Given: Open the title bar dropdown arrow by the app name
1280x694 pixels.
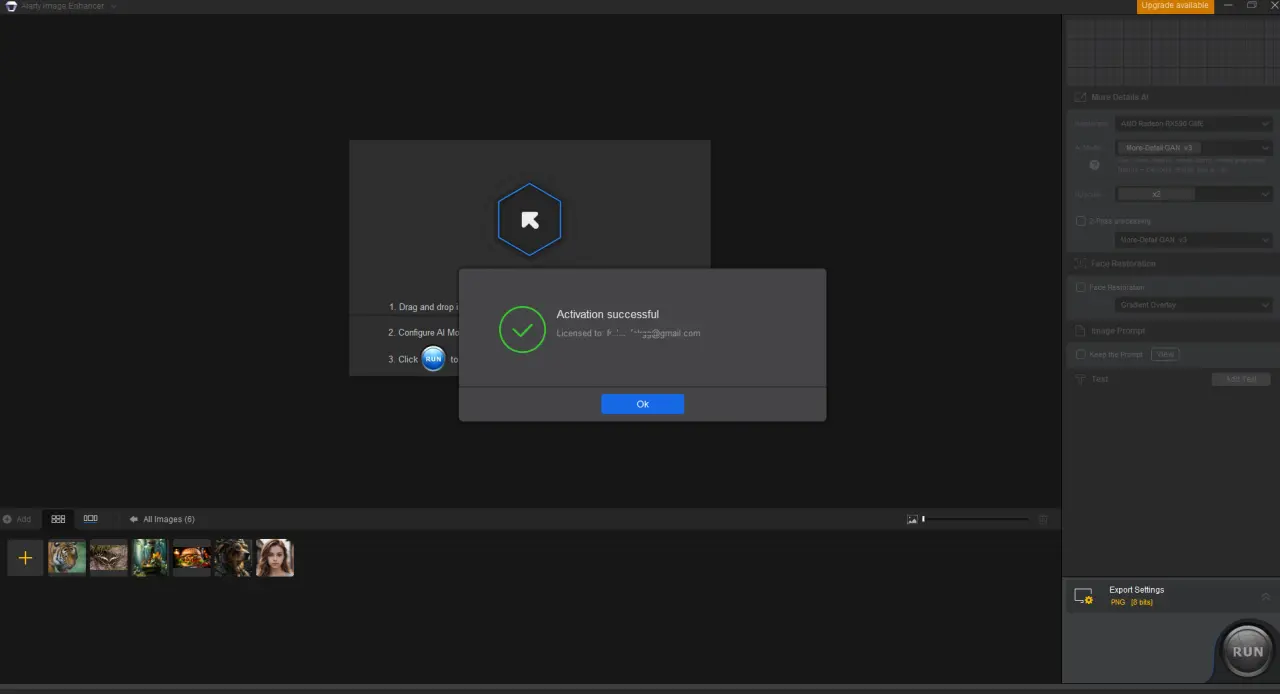Looking at the screenshot, I should [x=113, y=6].
